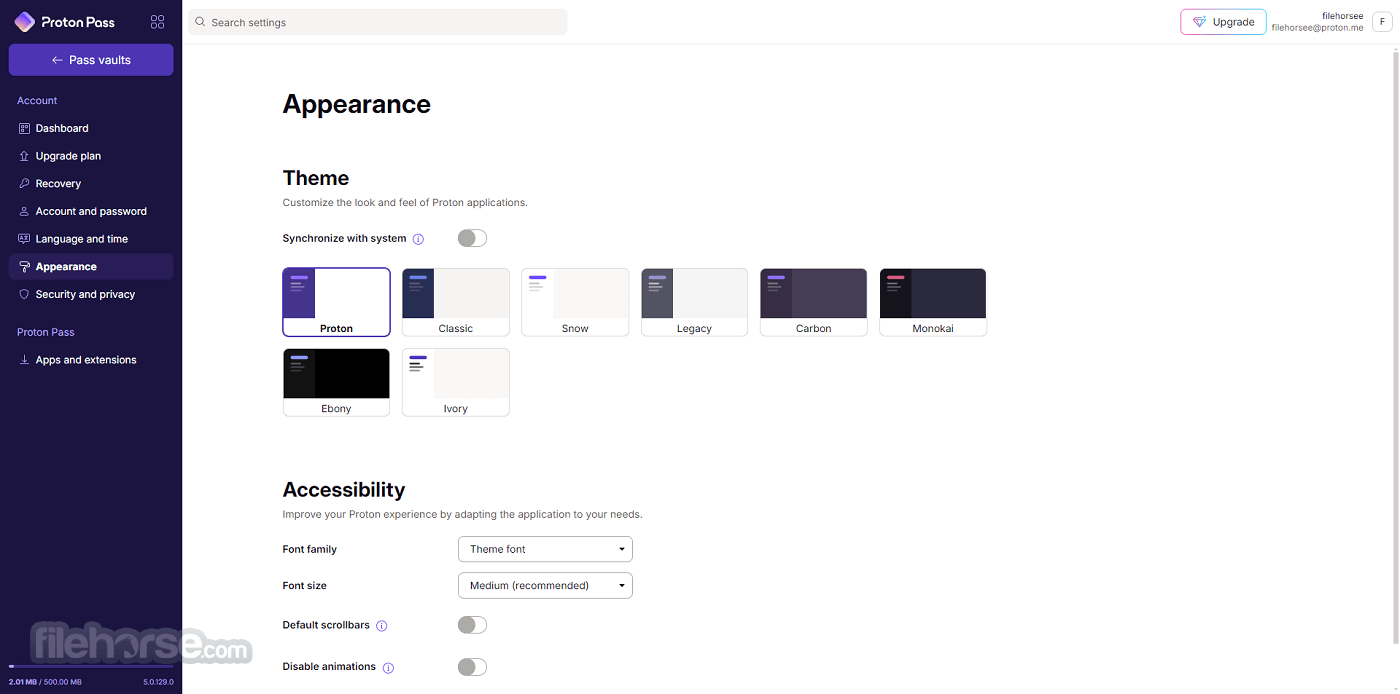1400x694 pixels.
Task: Click the search magnifier icon
Action: [200, 22]
